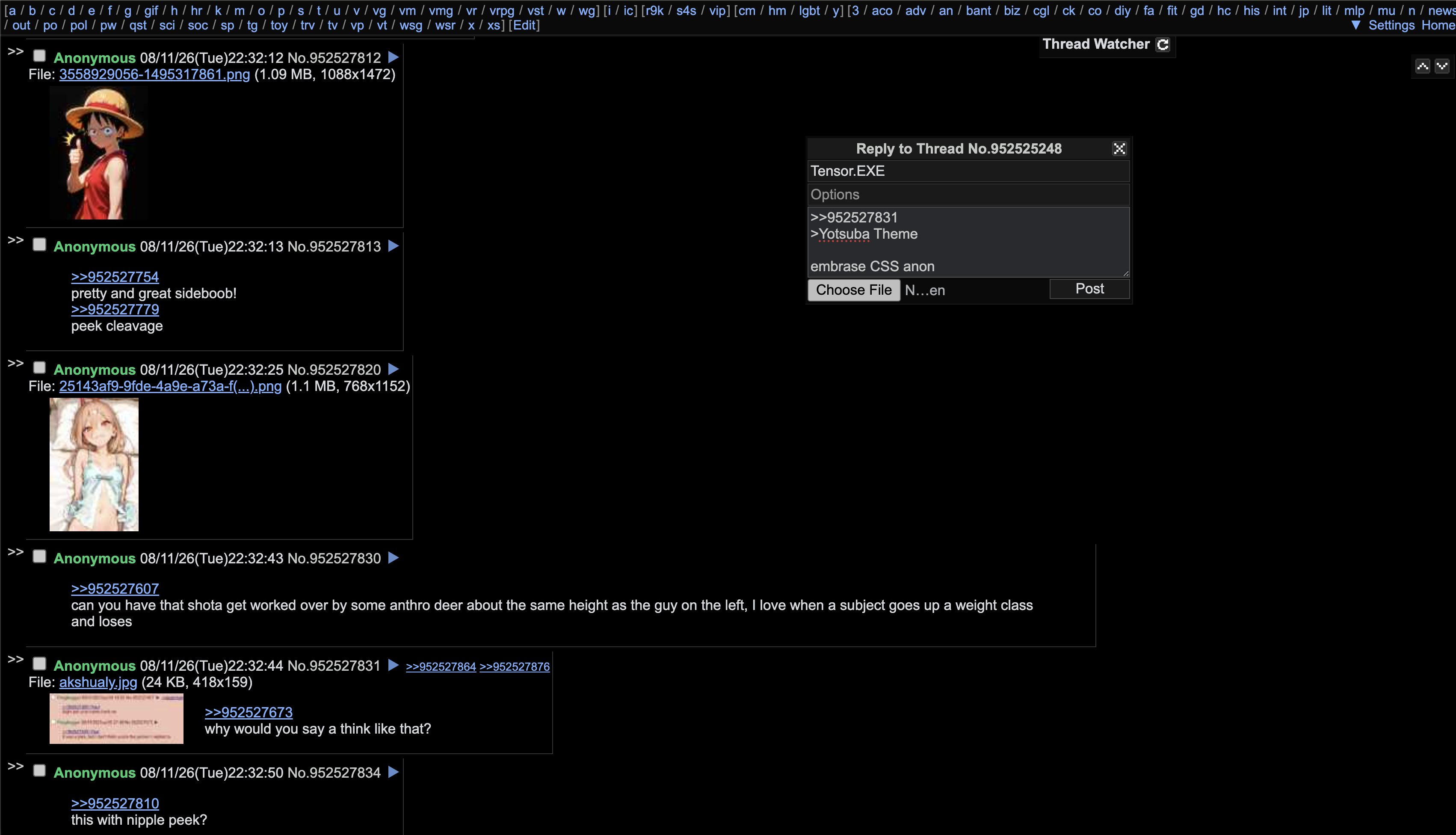This screenshot has width=1456, height=835.
Task: Expand the post menu for No.952527820
Action: [x=394, y=369]
